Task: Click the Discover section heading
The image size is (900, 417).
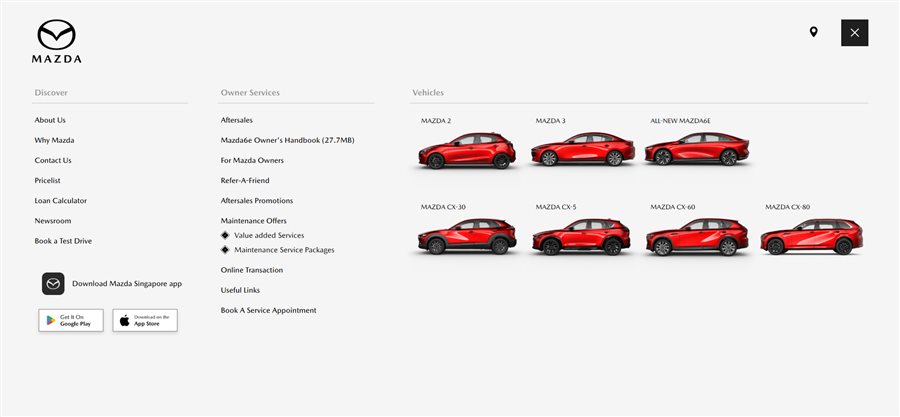Action: coord(51,92)
